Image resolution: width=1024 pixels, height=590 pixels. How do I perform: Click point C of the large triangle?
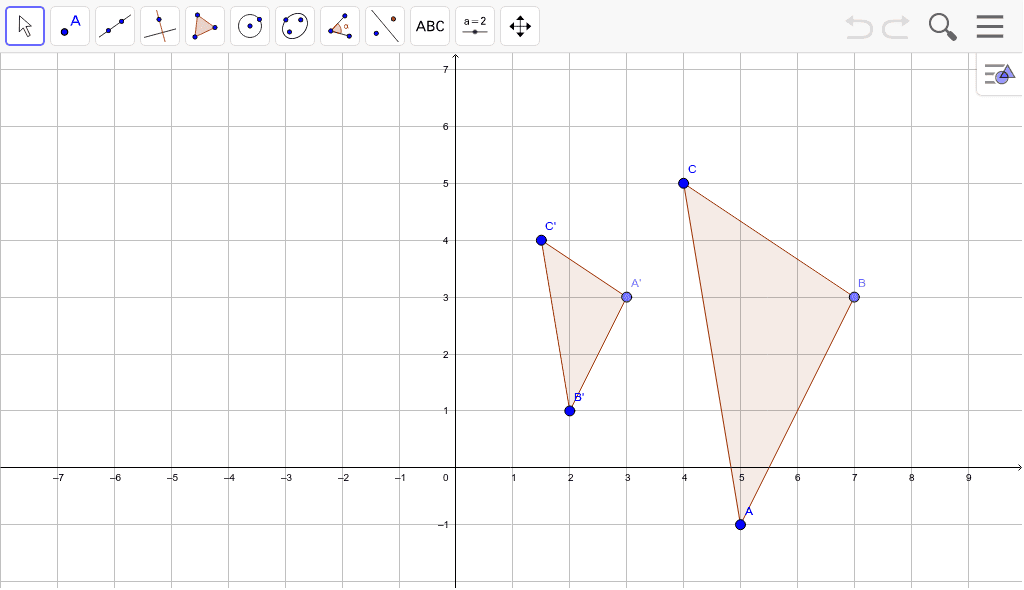[x=684, y=183]
